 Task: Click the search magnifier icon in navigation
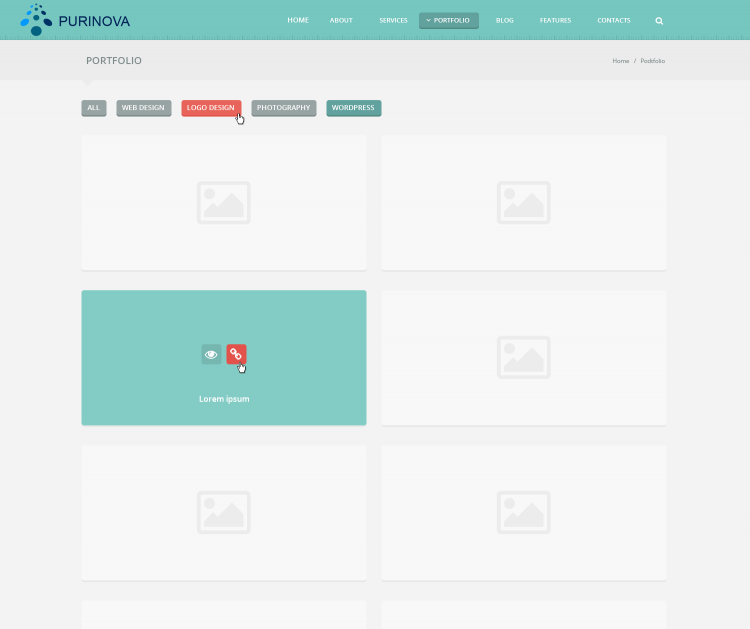click(659, 20)
